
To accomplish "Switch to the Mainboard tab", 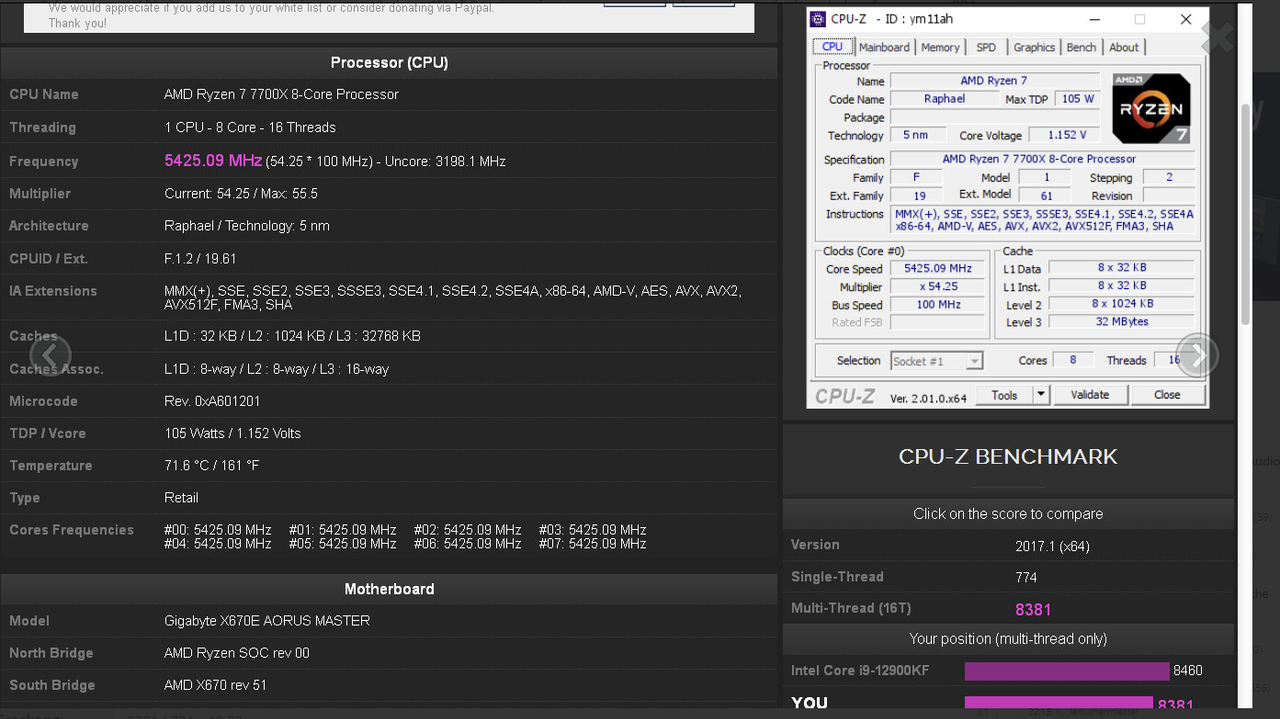I will (884, 47).
